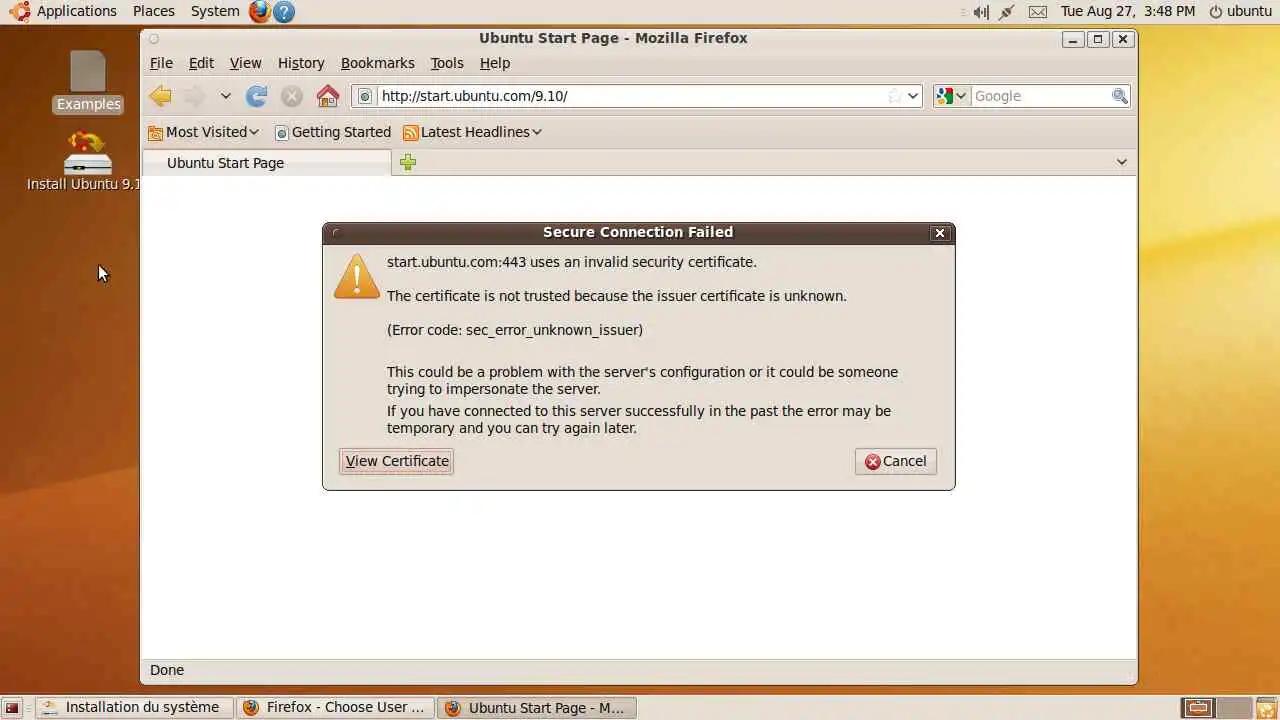1280x720 pixels.
Task: Click the Done status bar text
Action: click(167, 670)
